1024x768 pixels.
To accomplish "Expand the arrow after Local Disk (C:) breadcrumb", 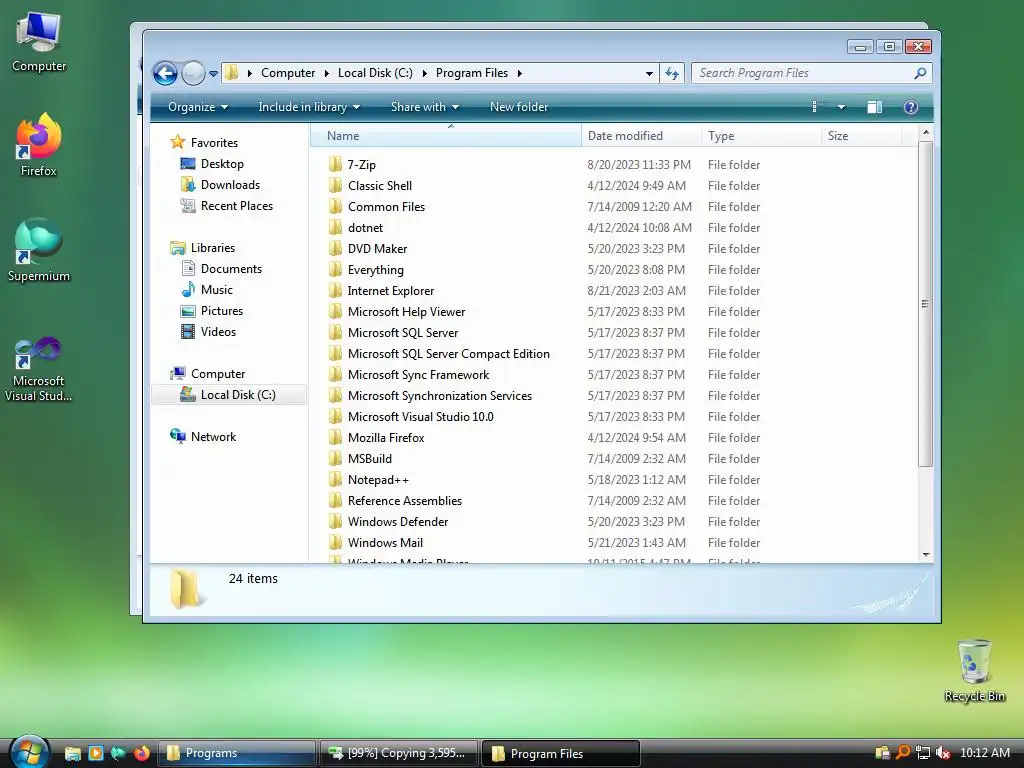I will [x=424, y=73].
